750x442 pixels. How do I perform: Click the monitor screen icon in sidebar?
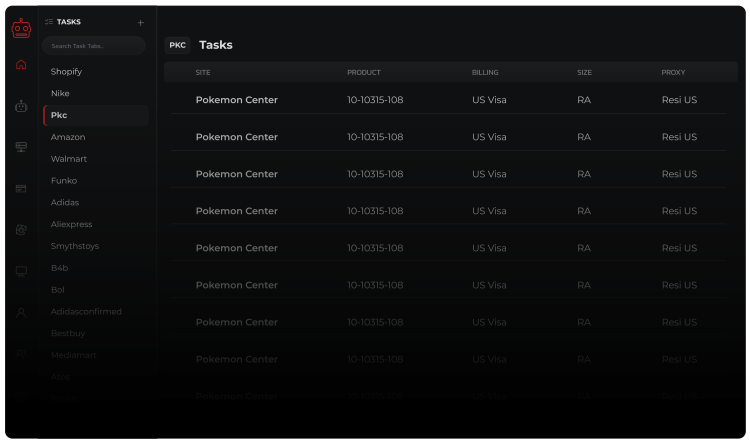[21, 271]
